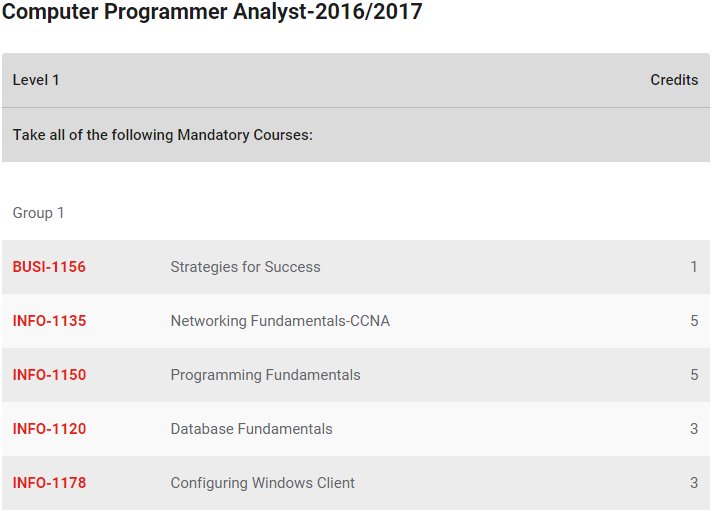Open the BUSI-1156 course link
Screen dimensions: 713x511
pyautogui.click(x=49, y=267)
